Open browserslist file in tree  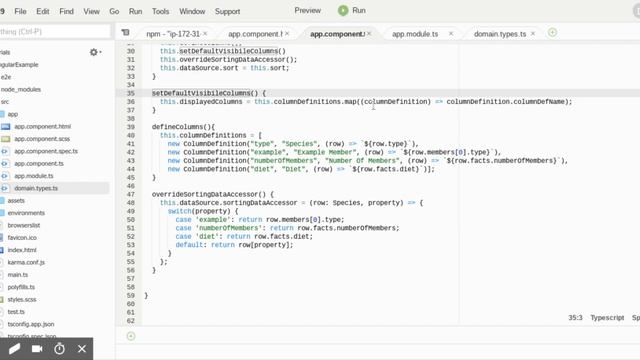(24, 225)
